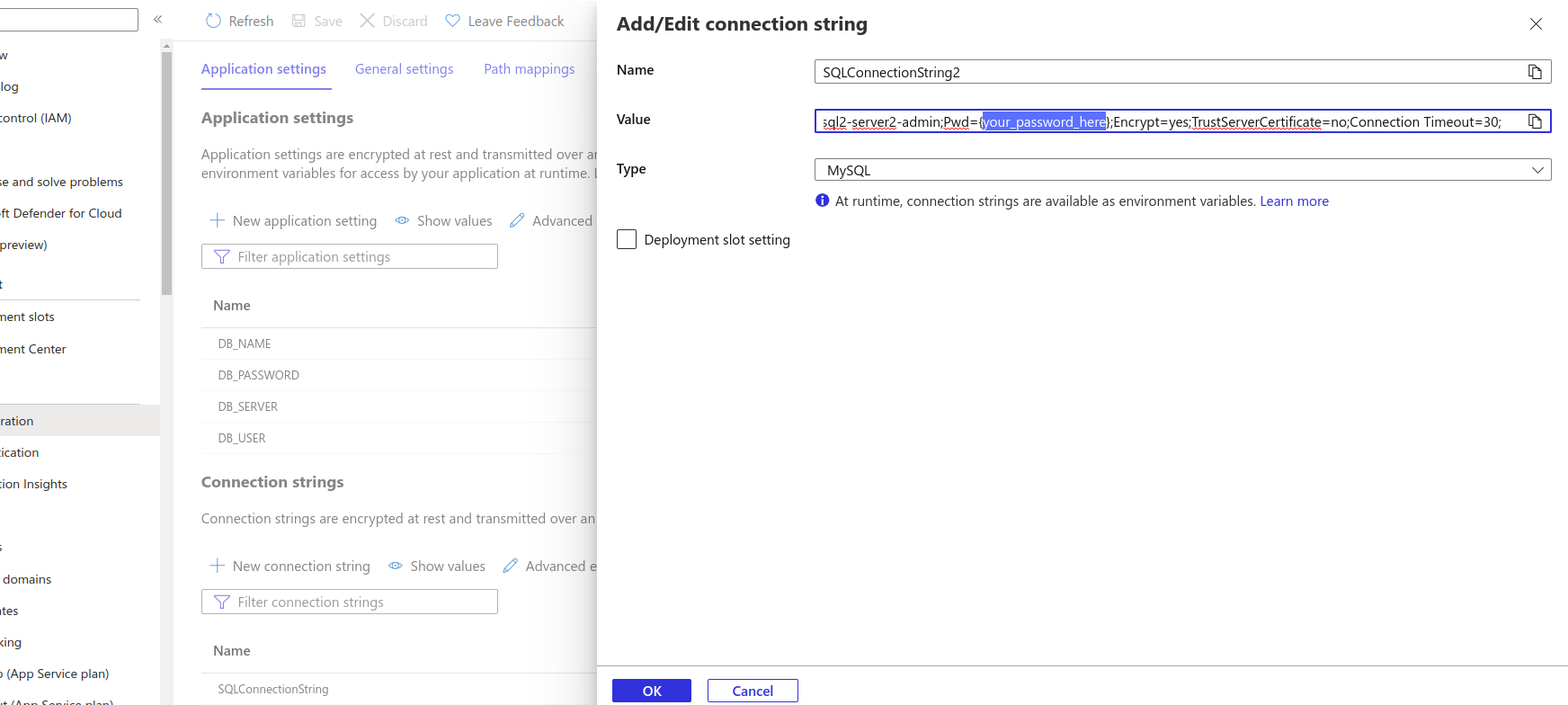Screen dimensions: 1568x705
Task: Select the DB_NAME application setting
Action: 244,344
